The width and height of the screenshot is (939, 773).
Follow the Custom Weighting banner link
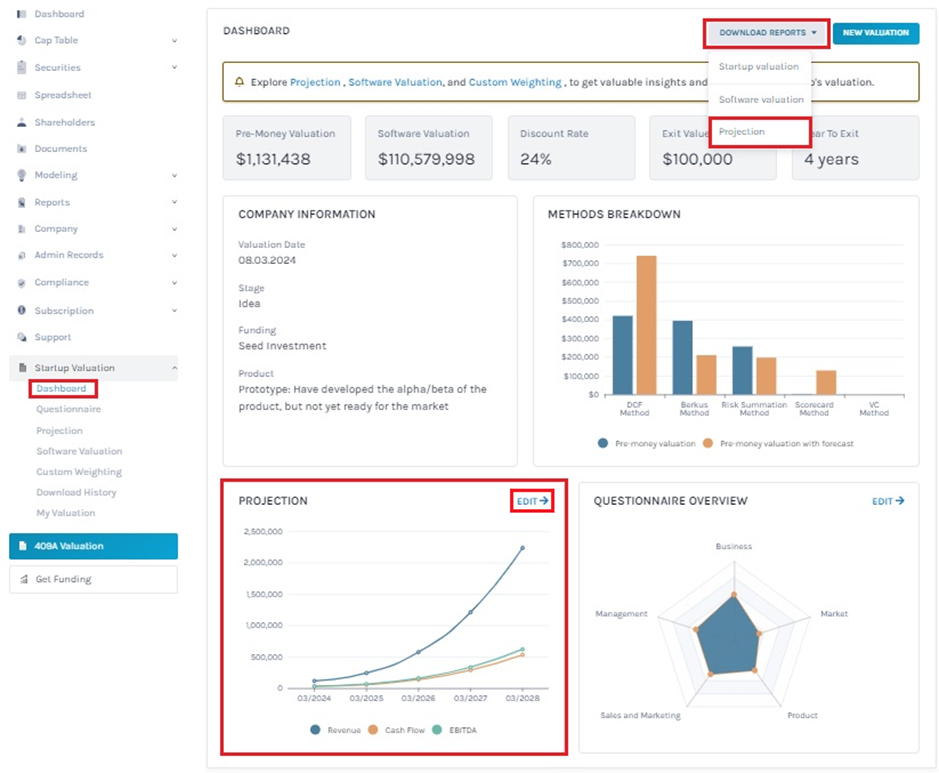[515, 82]
